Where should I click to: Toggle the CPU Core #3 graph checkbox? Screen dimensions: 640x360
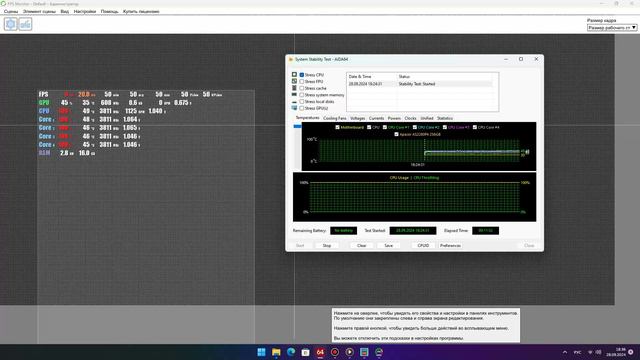click(445, 127)
